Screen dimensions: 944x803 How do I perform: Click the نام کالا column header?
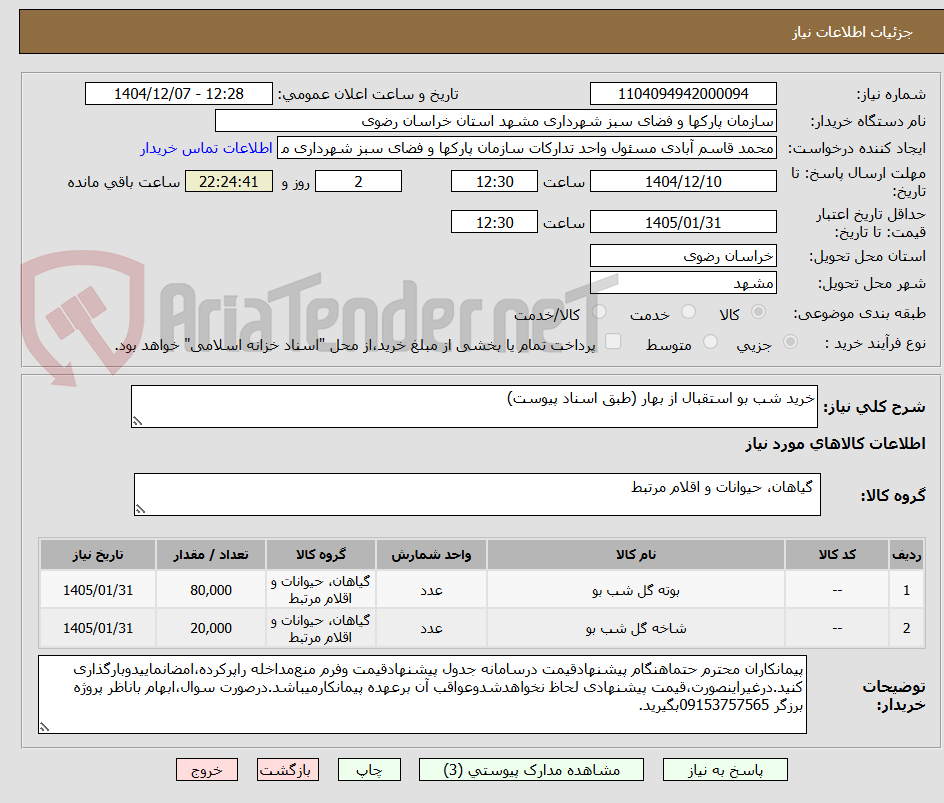click(636, 554)
